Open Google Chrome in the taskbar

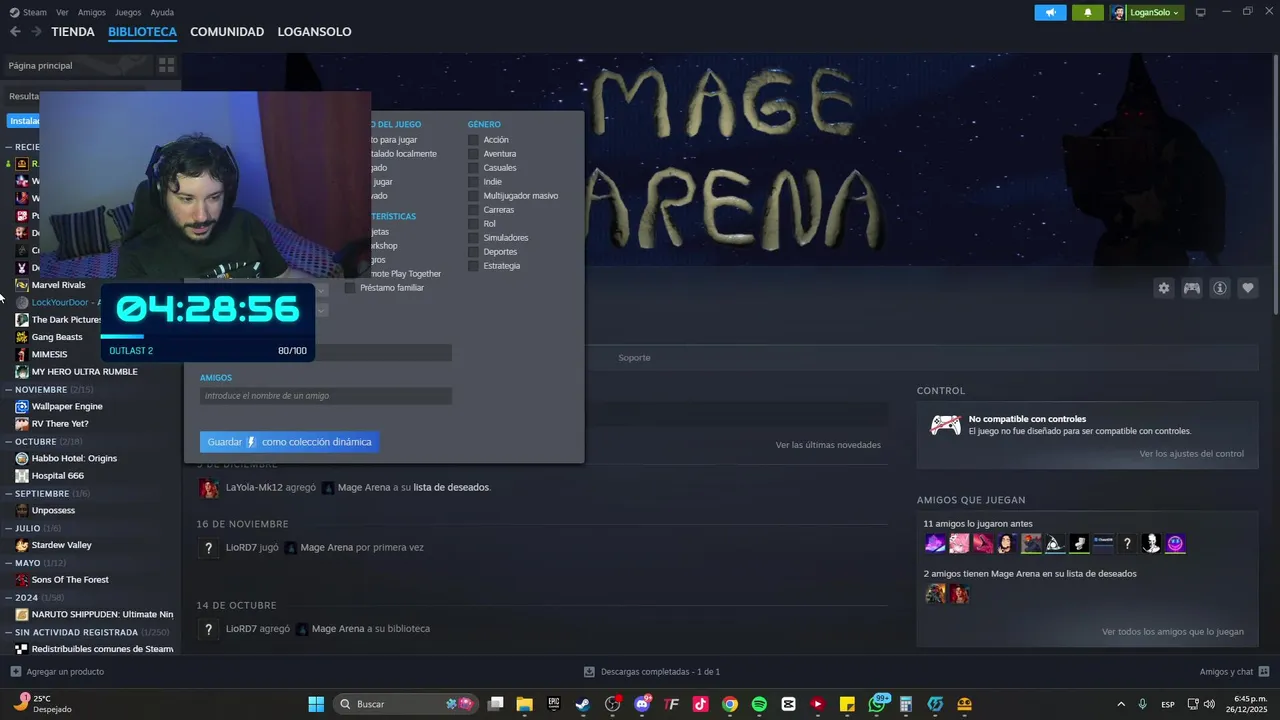[730, 704]
